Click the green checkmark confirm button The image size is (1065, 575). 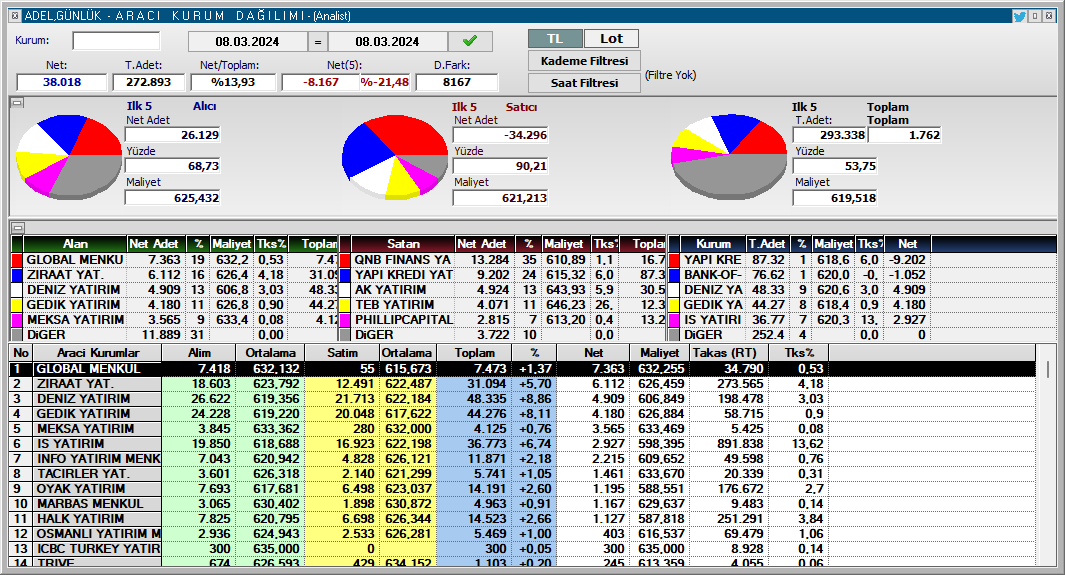(470, 41)
